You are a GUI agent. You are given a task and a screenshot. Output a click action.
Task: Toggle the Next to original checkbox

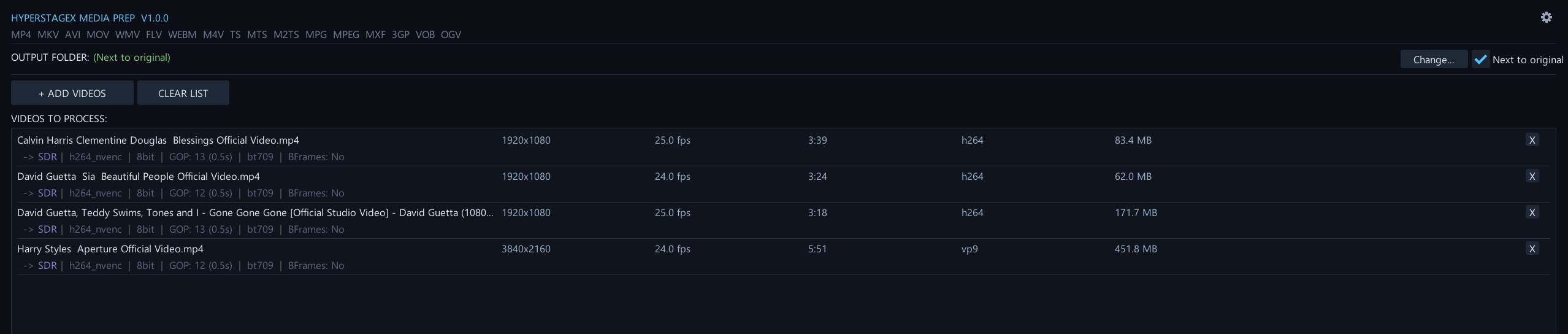point(1480,60)
